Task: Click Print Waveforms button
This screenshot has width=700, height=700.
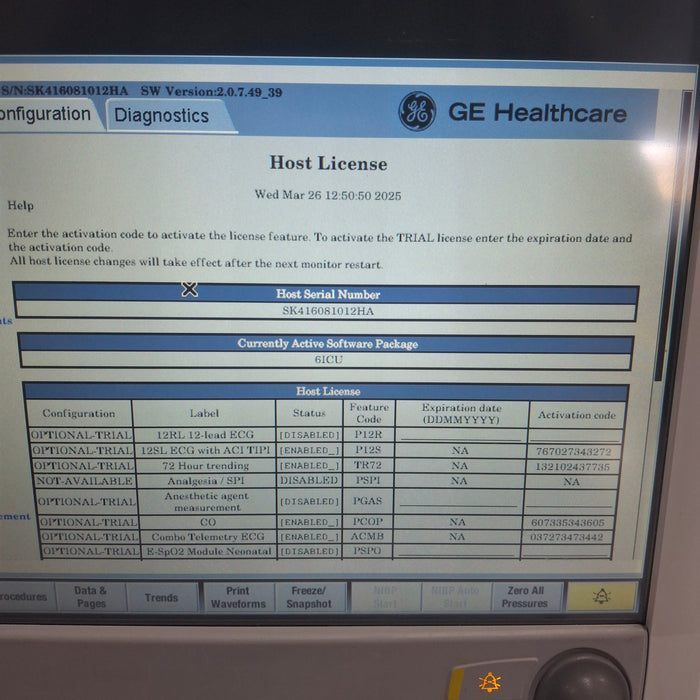Action: point(238,597)
